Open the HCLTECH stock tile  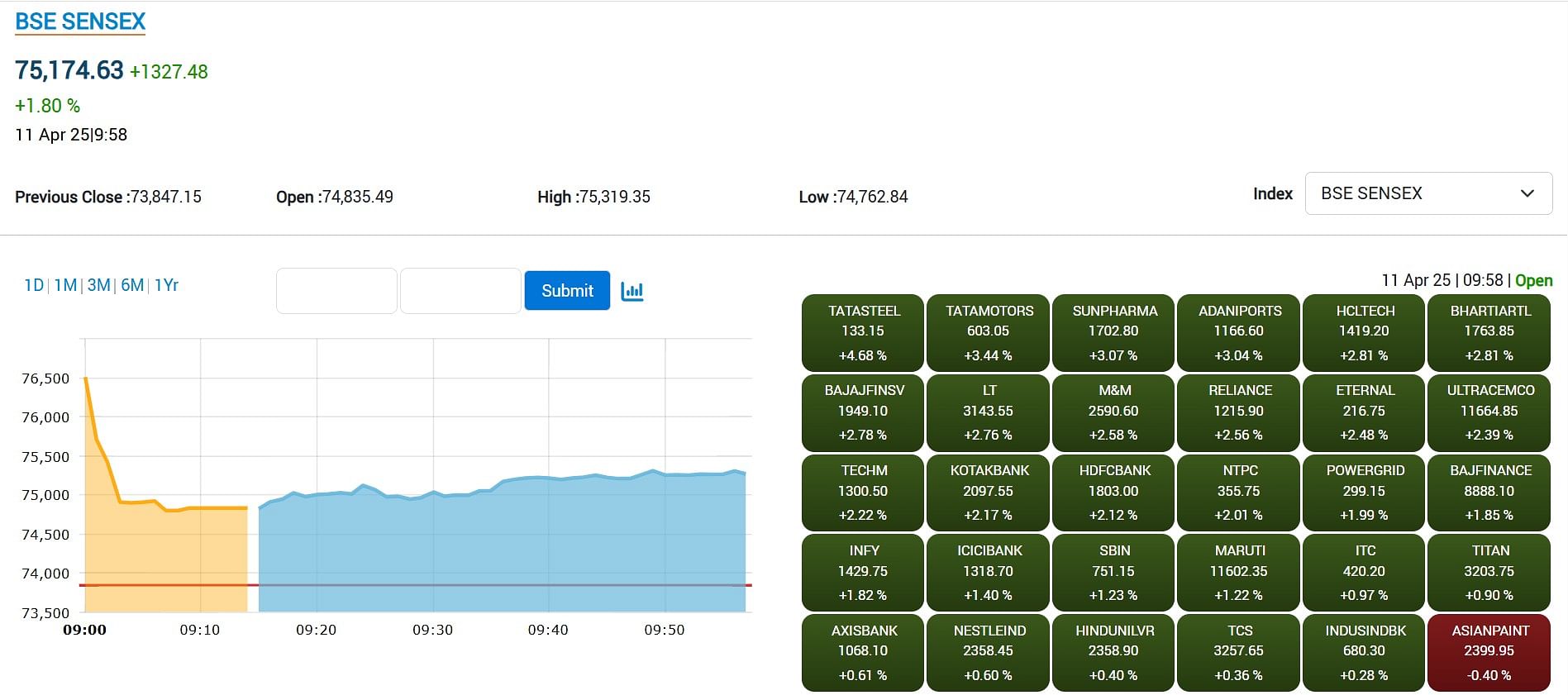tap(1365, 333)
